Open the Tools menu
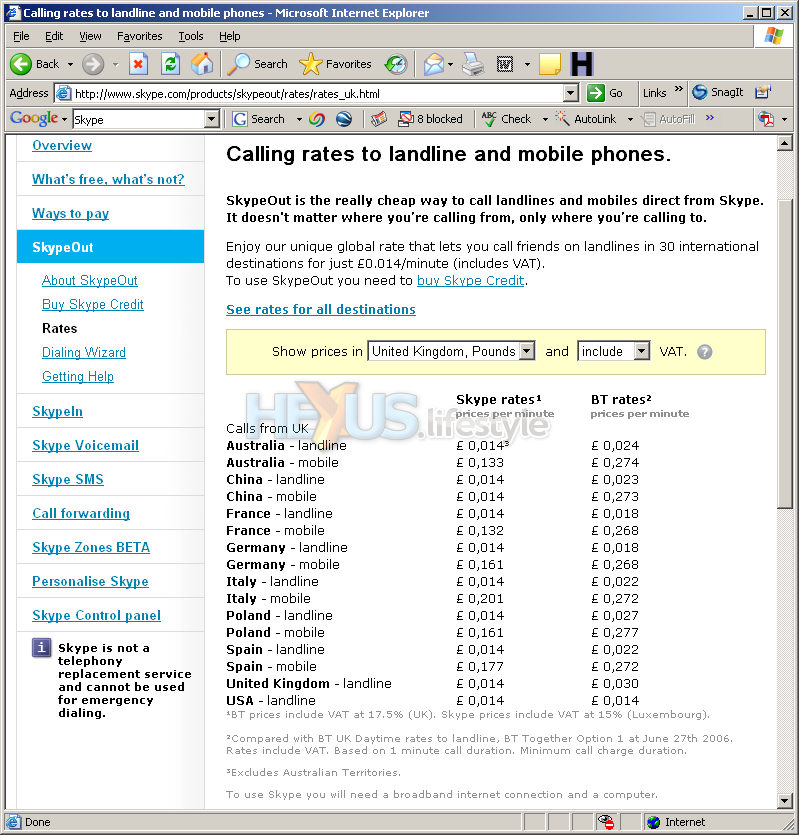Viewport: 799px width, 835px height. [x=191, y=36]
